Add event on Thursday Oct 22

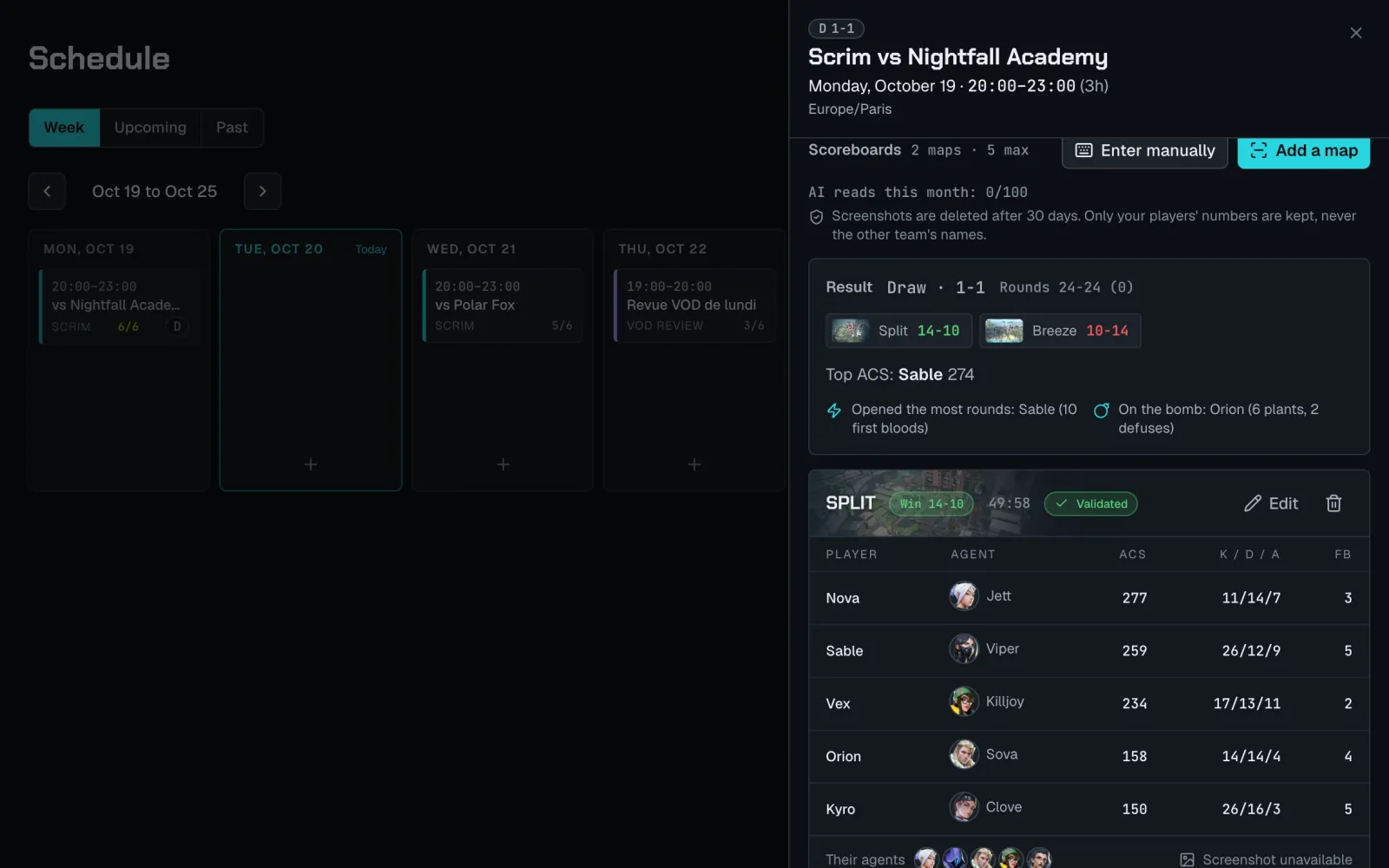pos(694,464)
